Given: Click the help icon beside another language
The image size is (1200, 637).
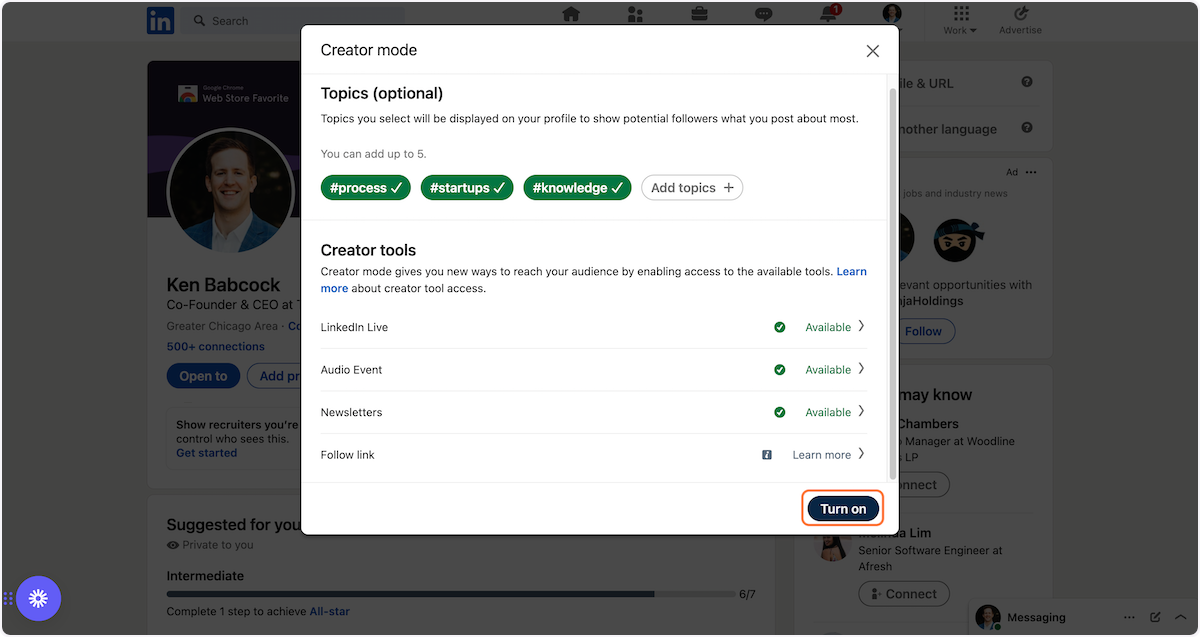Looking at the screenshot, I should click(1027, 128).
